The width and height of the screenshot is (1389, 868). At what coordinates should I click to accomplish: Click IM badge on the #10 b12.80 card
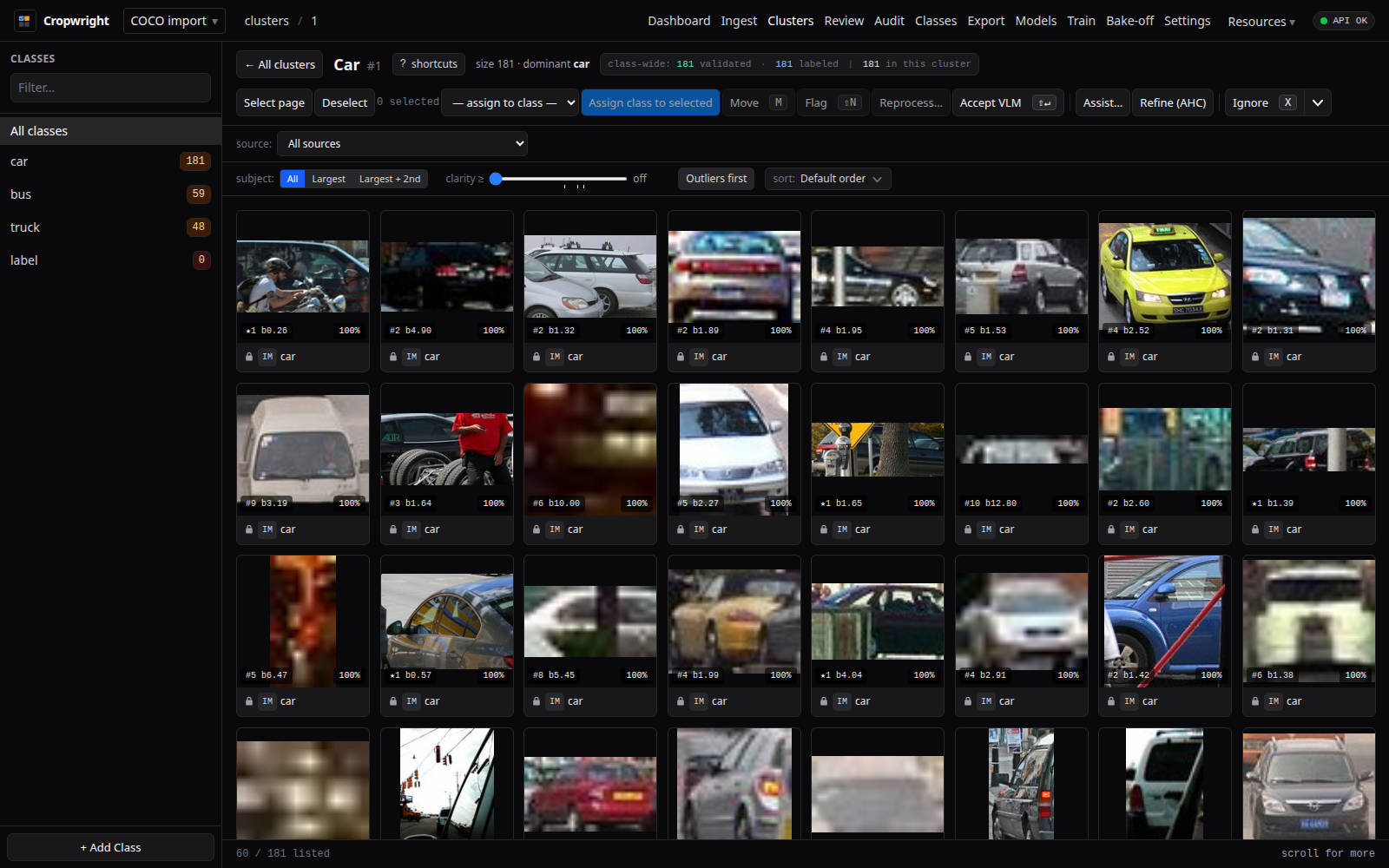pyautogui.click(x=986, y=529)
